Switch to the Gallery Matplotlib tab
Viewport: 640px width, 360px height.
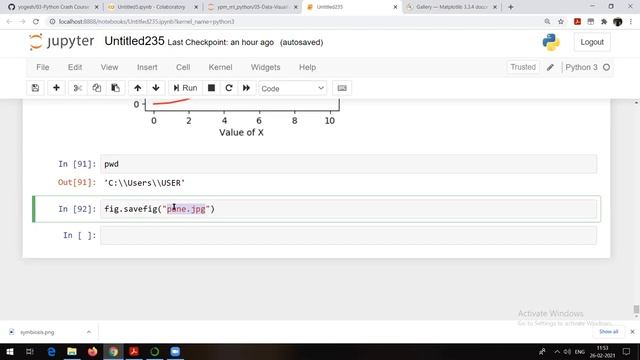coord(451,7)
